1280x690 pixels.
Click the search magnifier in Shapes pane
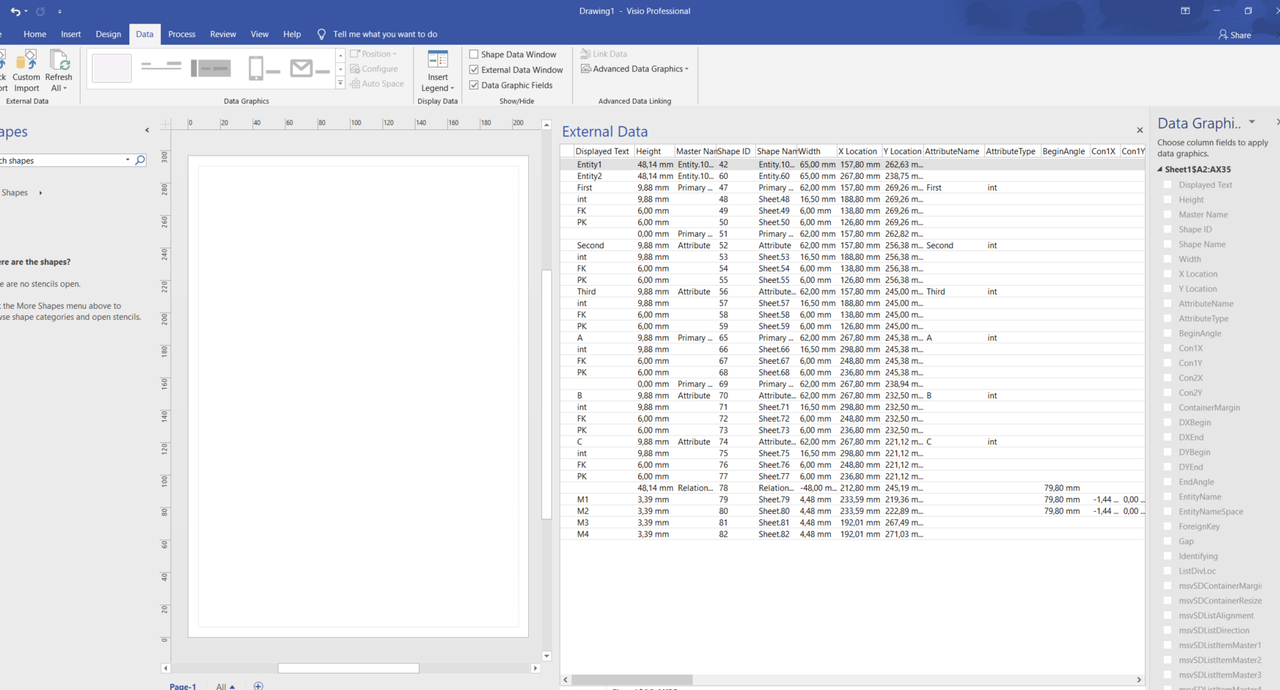pyautogui.click(x=140, y=160)
